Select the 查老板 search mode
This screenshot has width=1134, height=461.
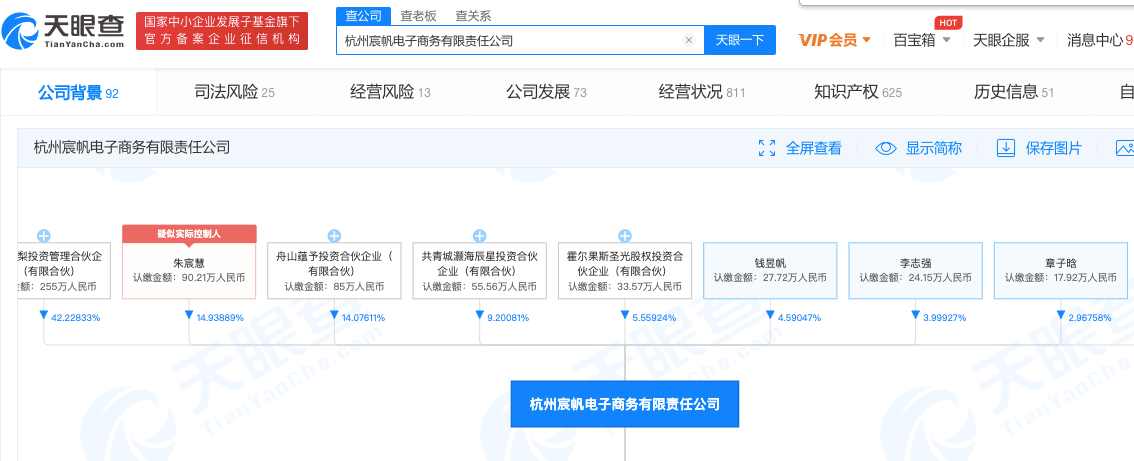pos(417,16)
